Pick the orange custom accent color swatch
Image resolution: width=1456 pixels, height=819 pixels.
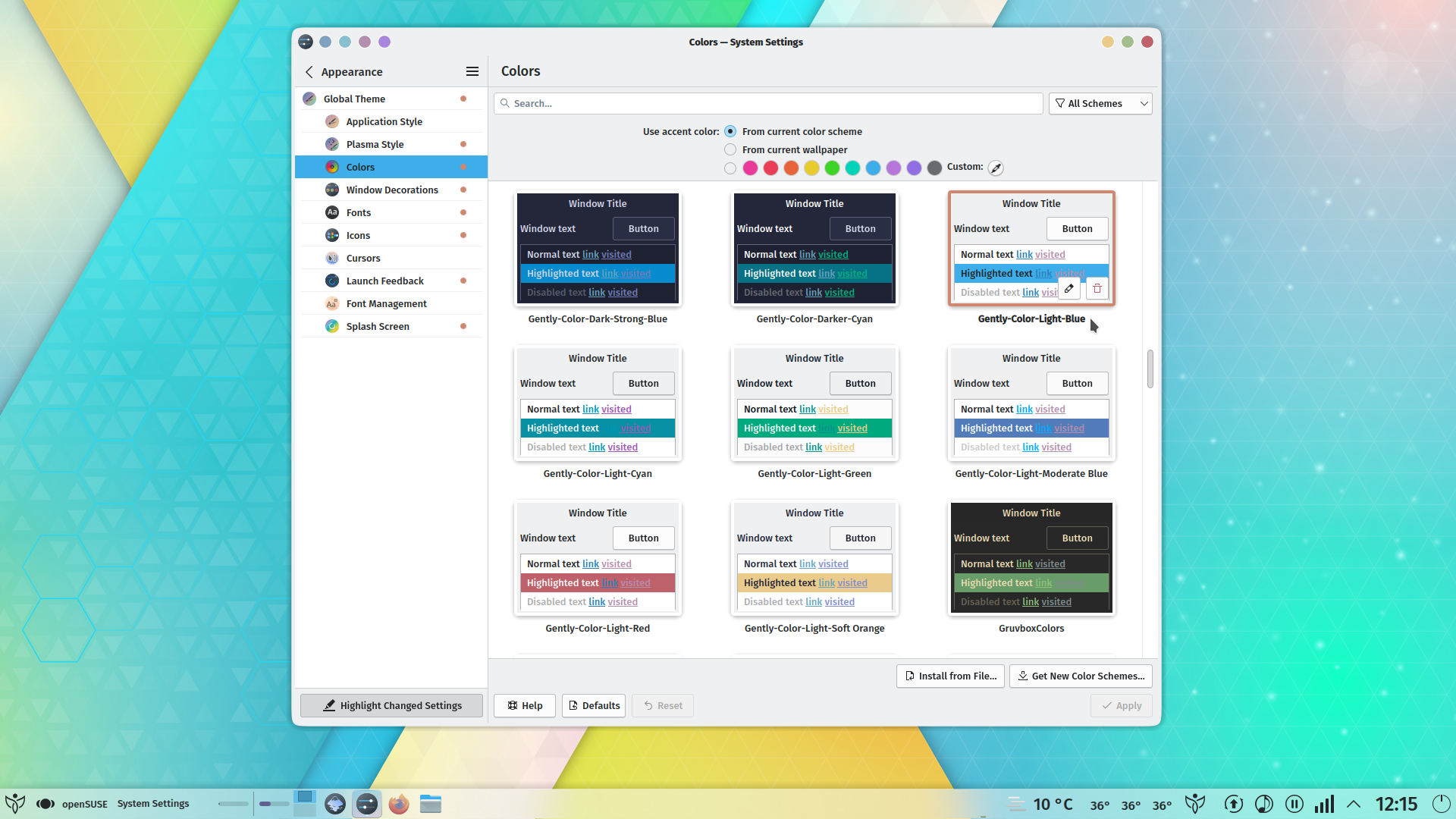pos(791,168)
